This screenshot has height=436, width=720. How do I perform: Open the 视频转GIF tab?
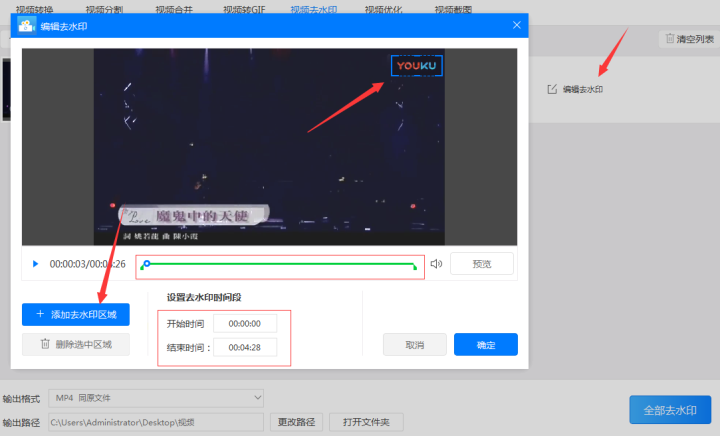click(x=244, y=9)
